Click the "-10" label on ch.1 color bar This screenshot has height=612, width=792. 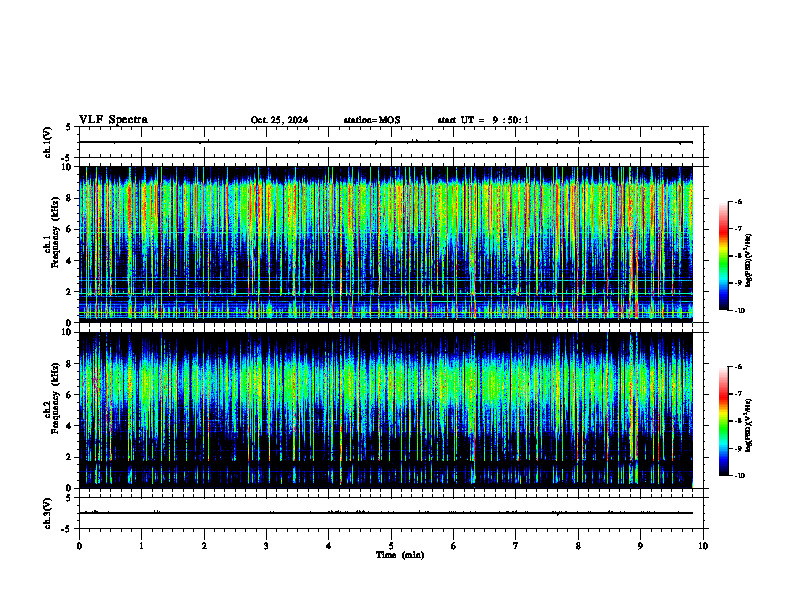tap(739, 311)
